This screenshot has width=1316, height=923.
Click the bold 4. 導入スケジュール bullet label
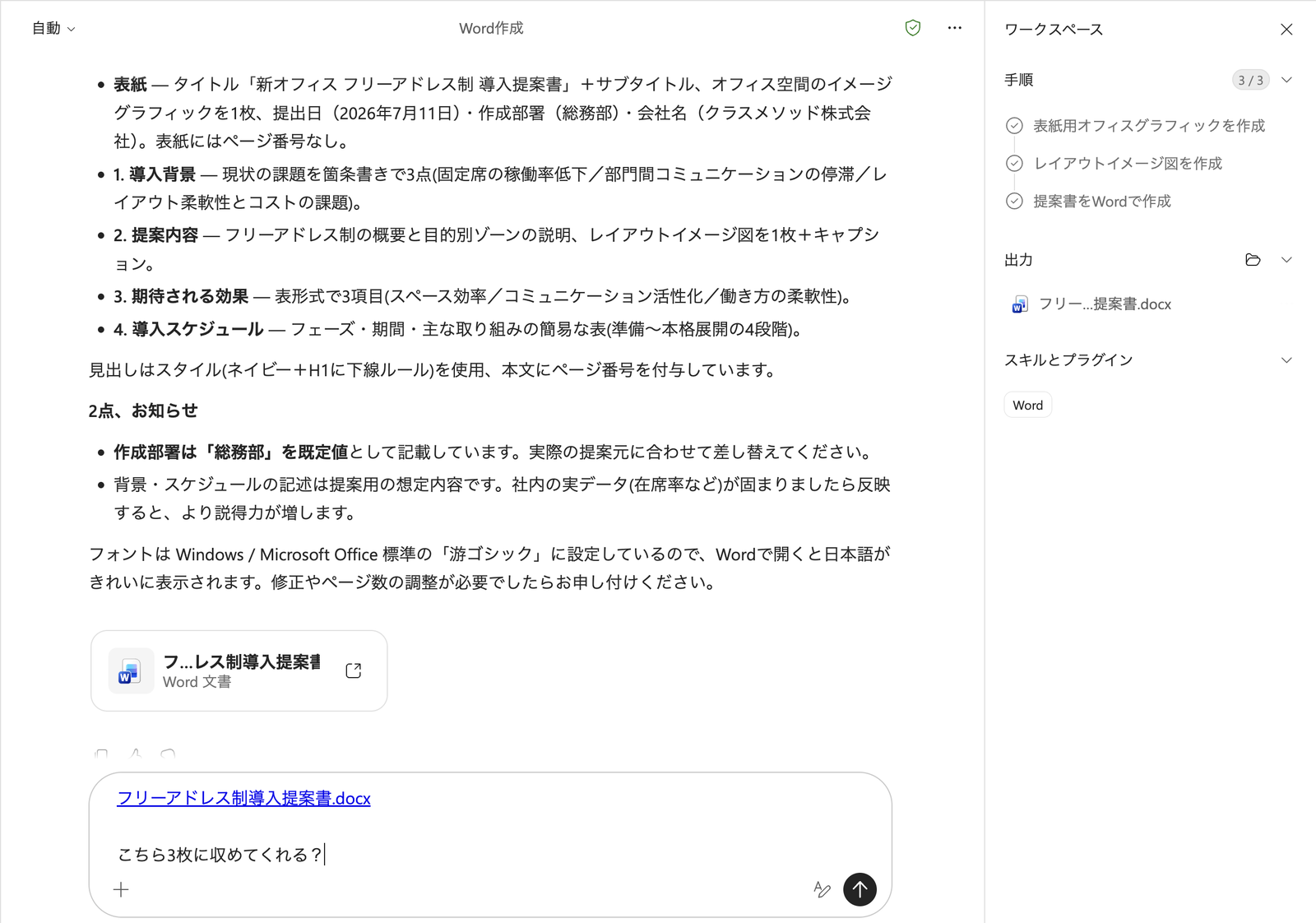pyautogui.click(x=188, y=329)
